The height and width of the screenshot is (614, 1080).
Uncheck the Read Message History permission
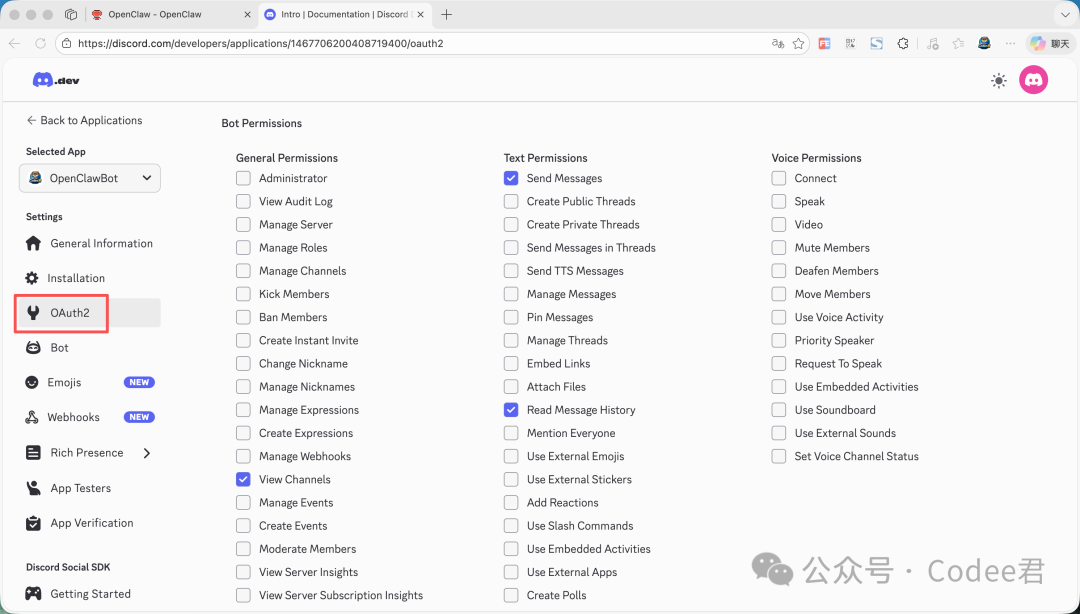pyautogui.click(x=511, y=410)
